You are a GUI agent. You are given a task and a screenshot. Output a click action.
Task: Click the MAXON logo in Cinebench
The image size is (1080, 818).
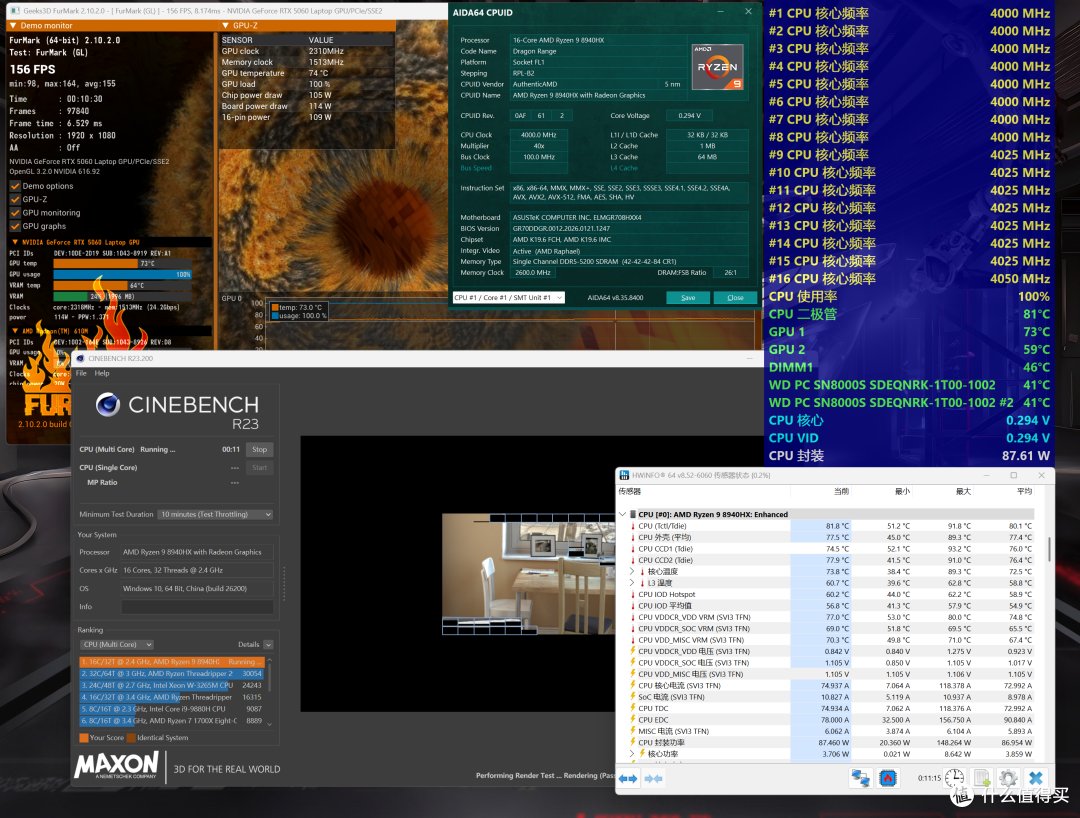[x=116, y=765]
